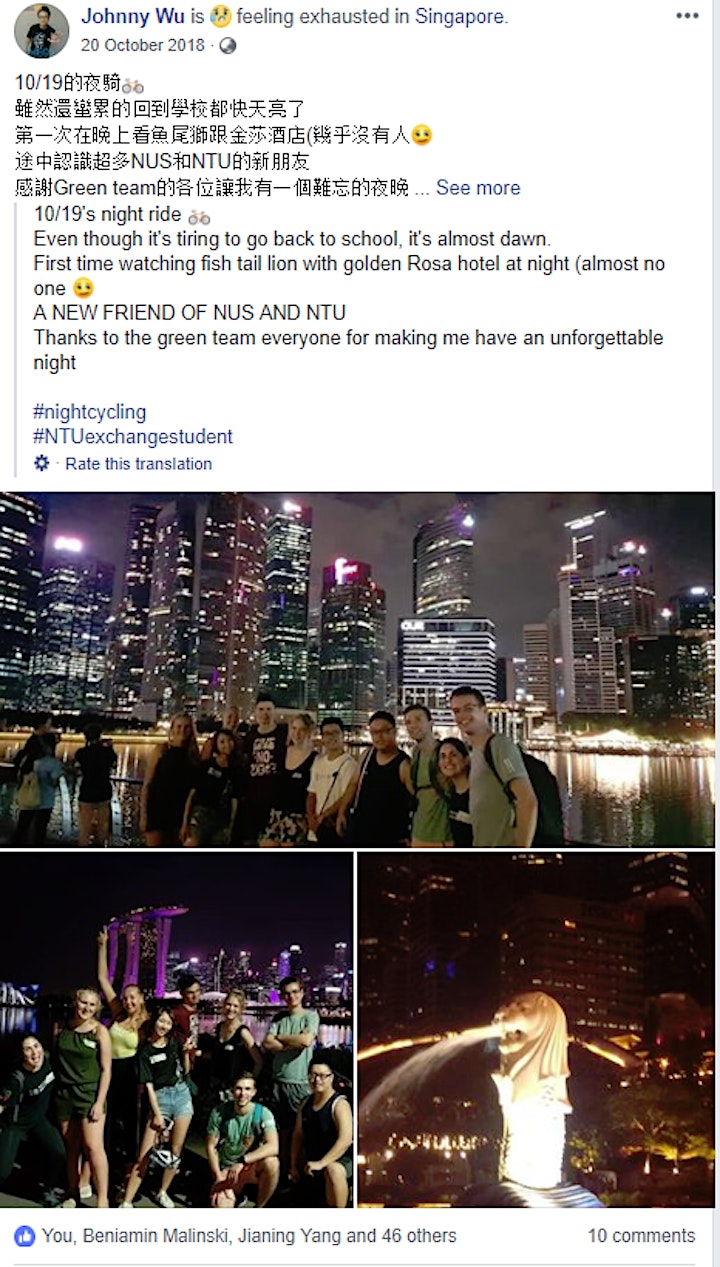The image size is (720, 1267).
Task: Click the public globe privacy icon
Action: pyautogui.click(x=227, y=45)
